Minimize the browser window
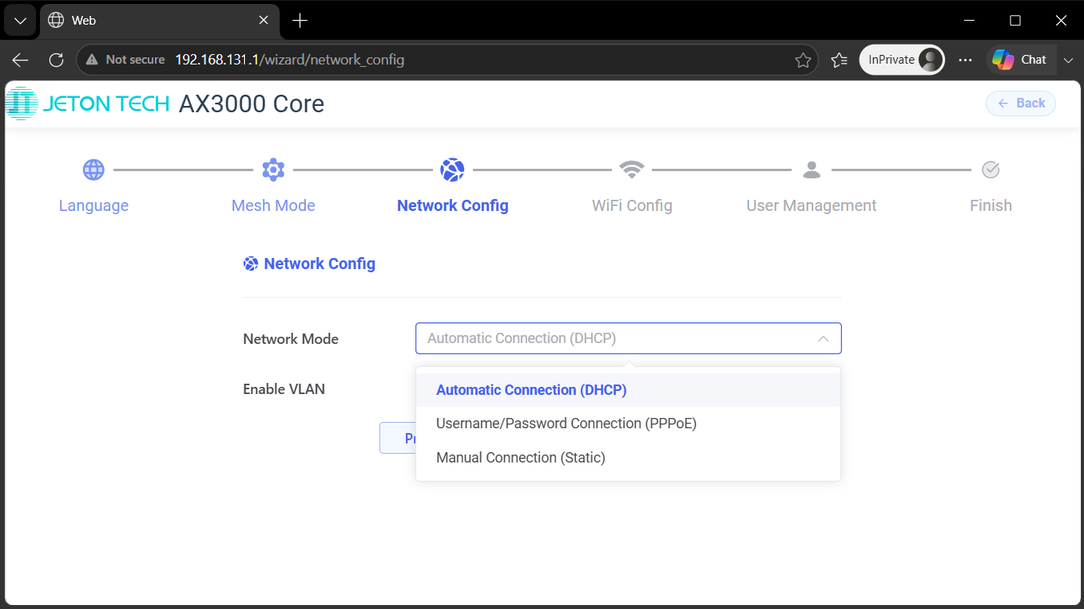Image resolution: width=1084 pixels, height=609 pixels. [x=969, y=21]
